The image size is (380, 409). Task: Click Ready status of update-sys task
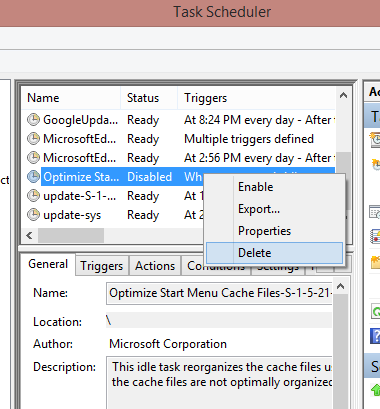pyautogui.click(x=143, y=215)
